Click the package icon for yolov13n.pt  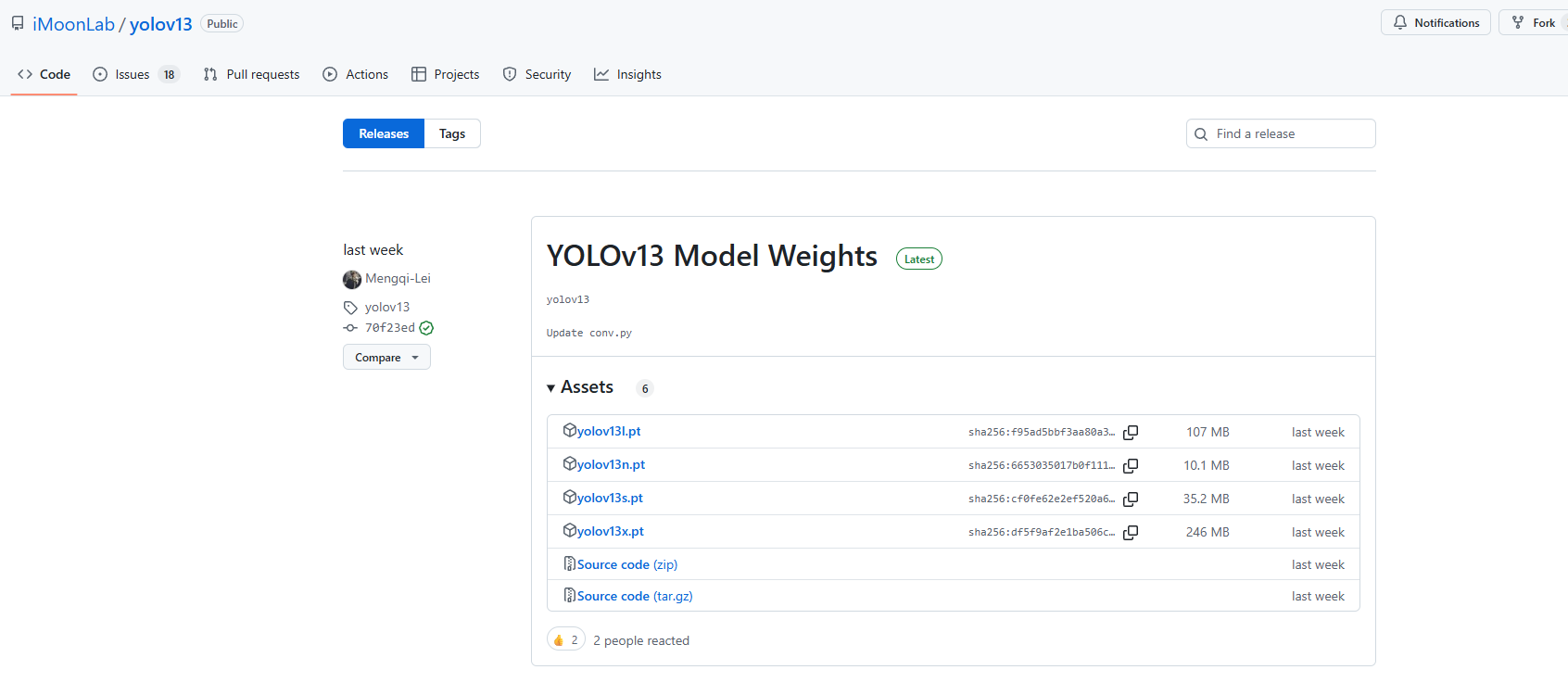pos(570,463)
